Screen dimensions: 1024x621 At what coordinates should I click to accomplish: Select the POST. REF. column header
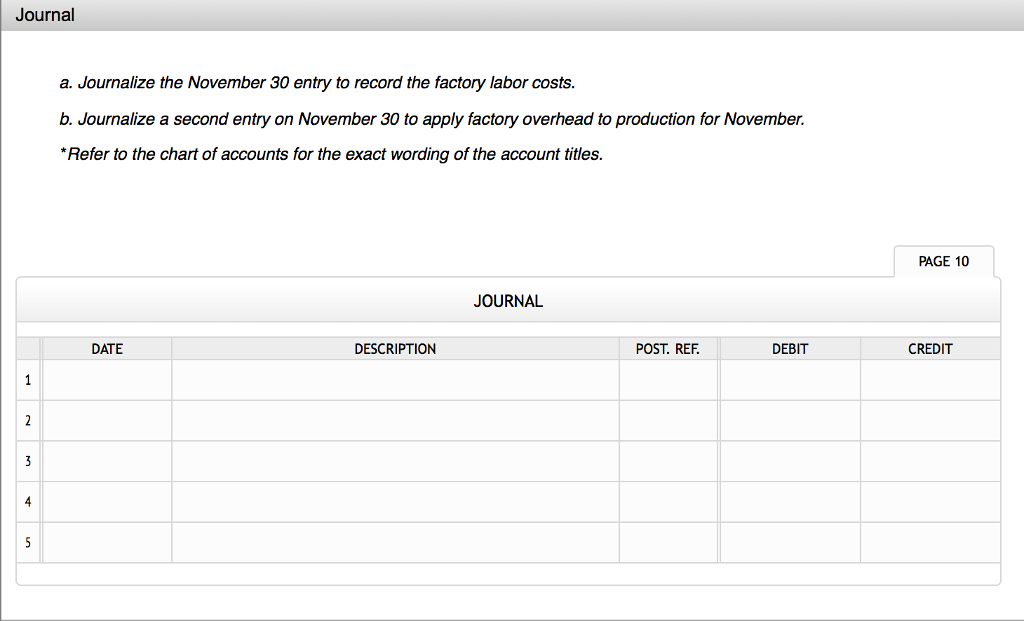[668, 348]
